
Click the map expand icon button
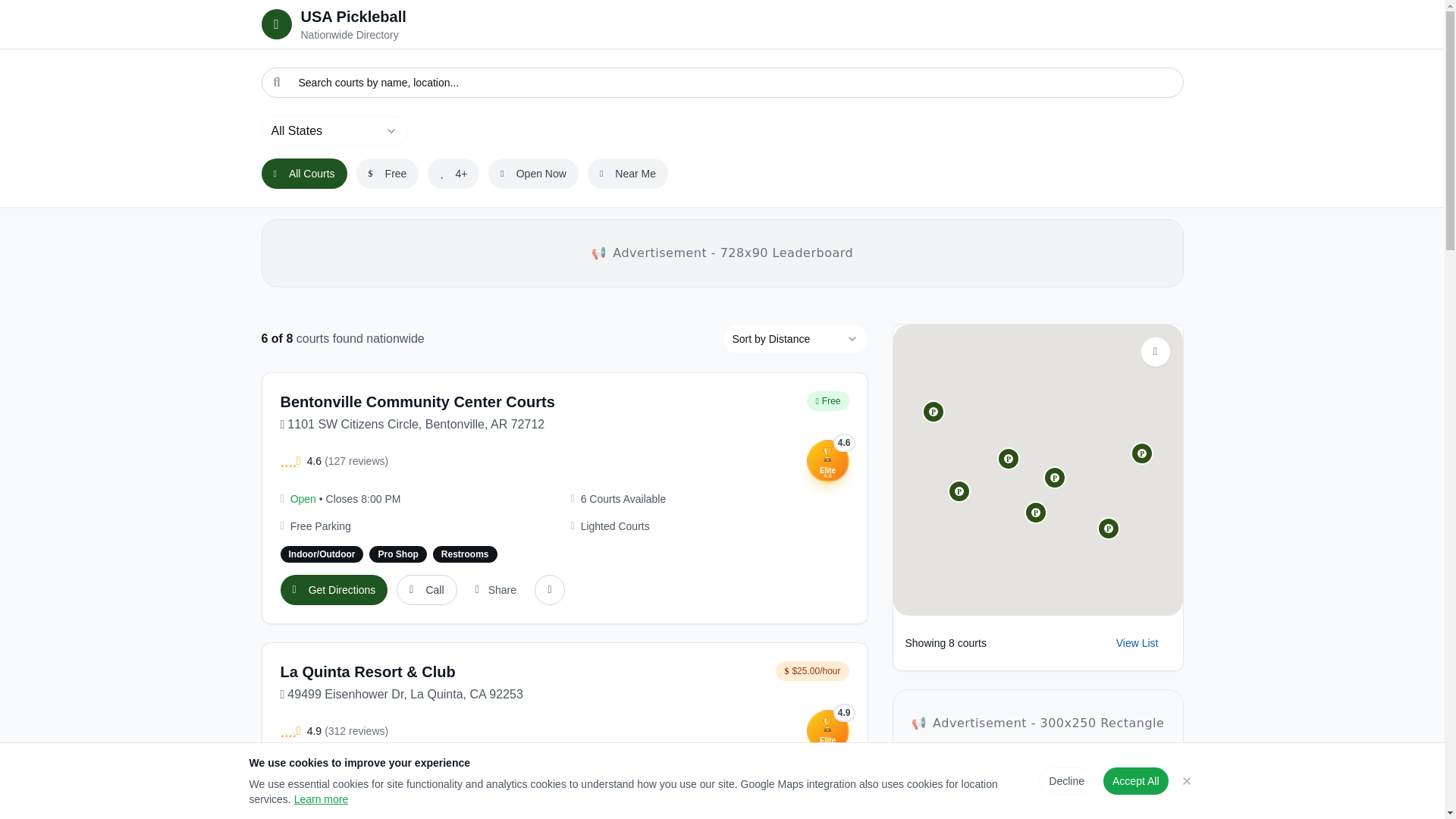(1155, 352)
